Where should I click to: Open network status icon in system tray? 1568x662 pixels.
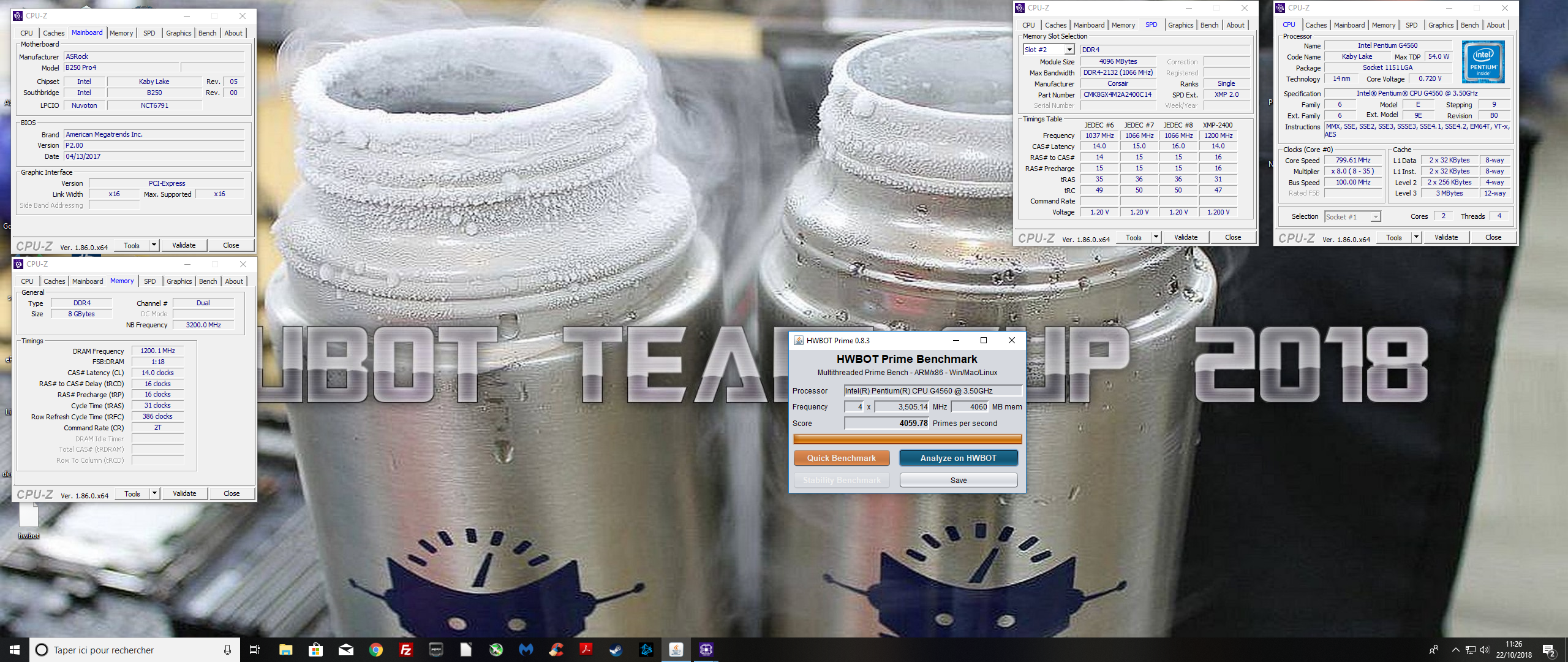tap(1470, 650)
